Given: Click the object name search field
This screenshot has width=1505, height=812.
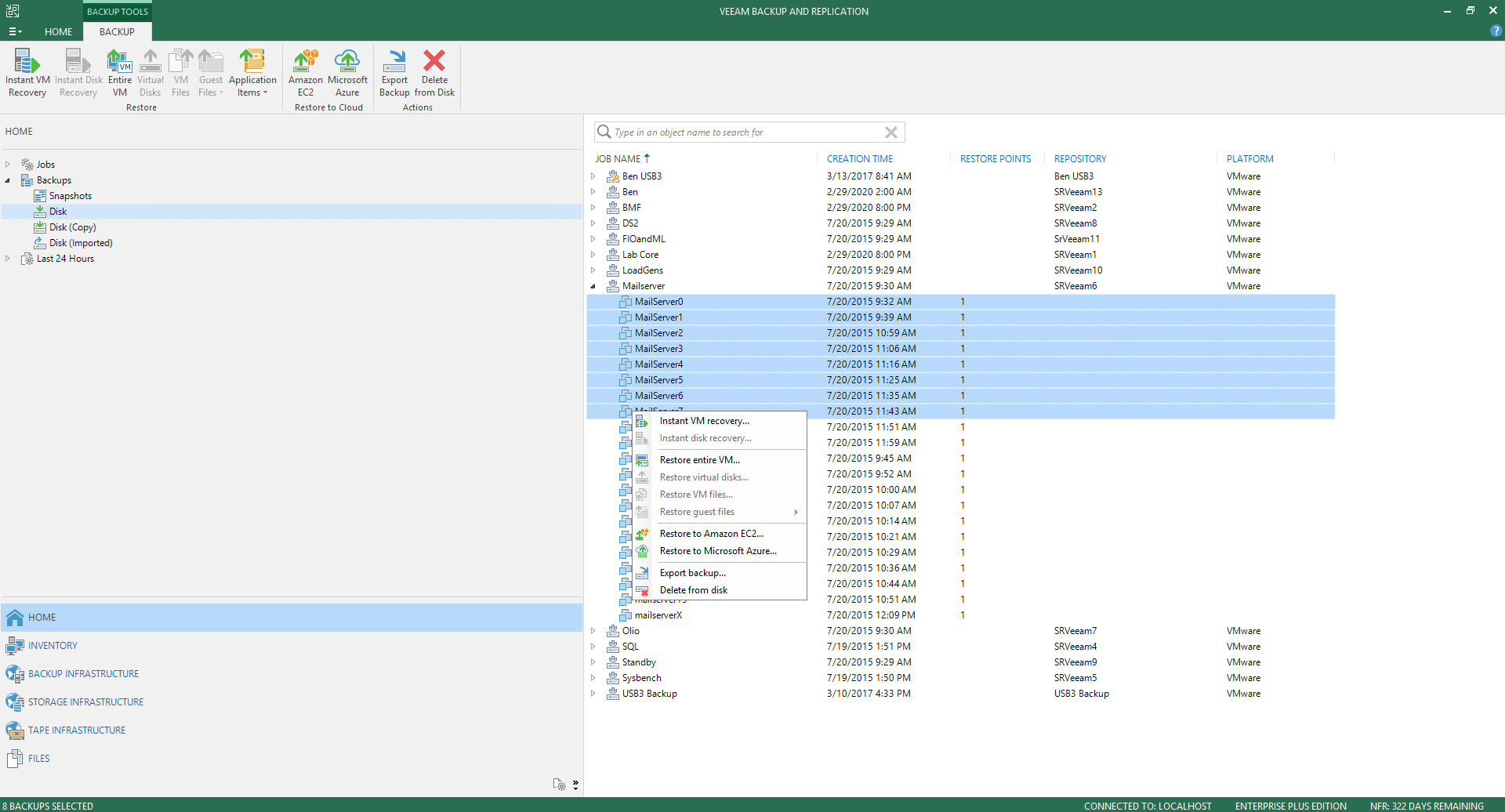Looking at the screenshot, I should 749,132.
